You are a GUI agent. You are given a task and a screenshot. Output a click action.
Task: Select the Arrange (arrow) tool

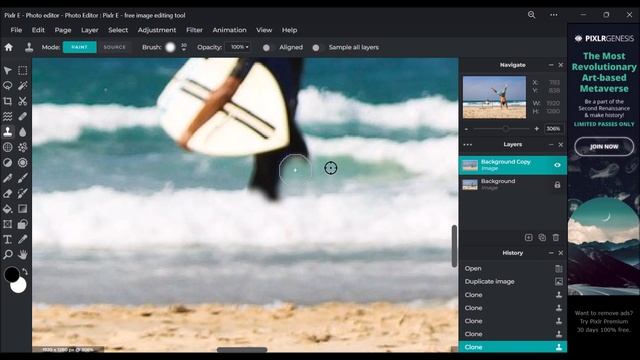tap(7, 70)
